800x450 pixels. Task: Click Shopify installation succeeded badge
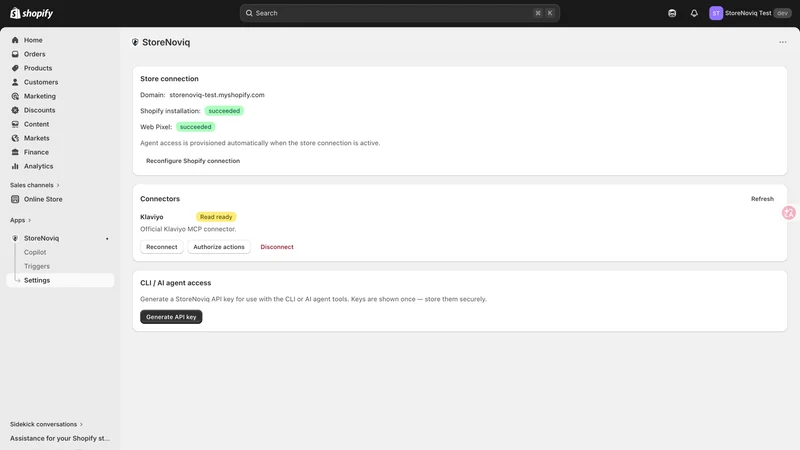[224, 111]
